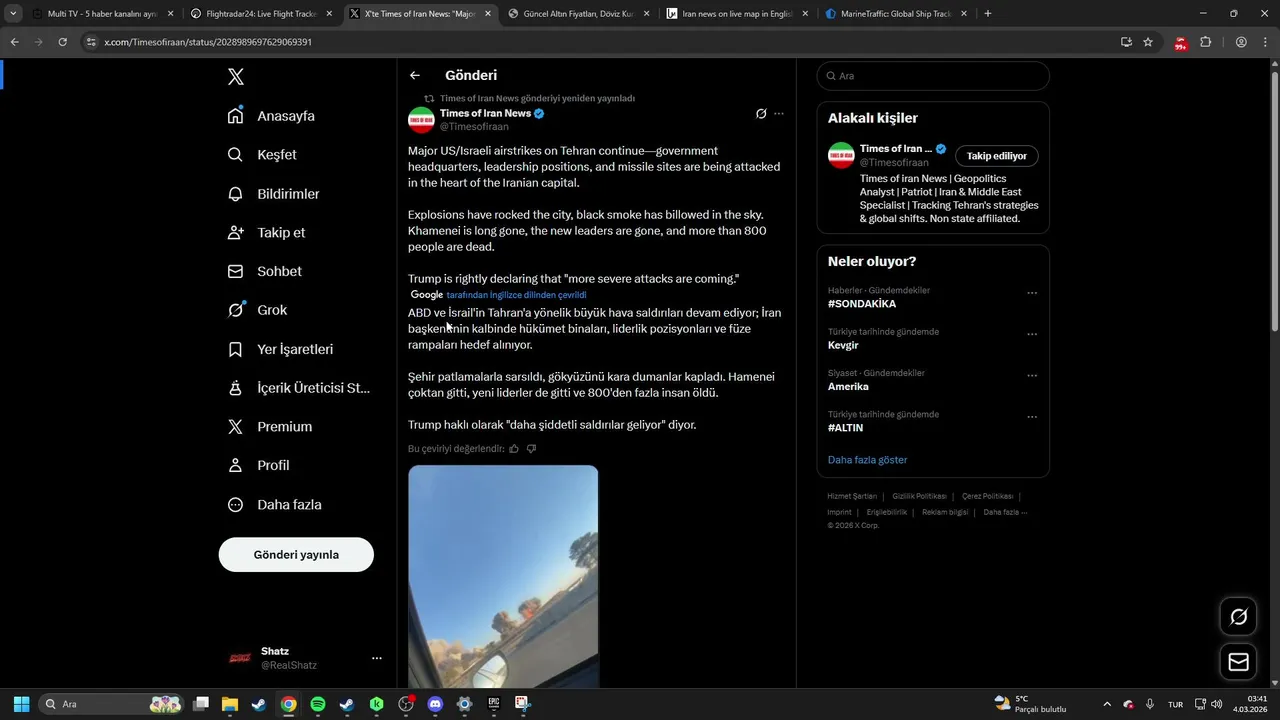Open Discord from the taskbar
1280x720 pixels.
tap(435, 704)
